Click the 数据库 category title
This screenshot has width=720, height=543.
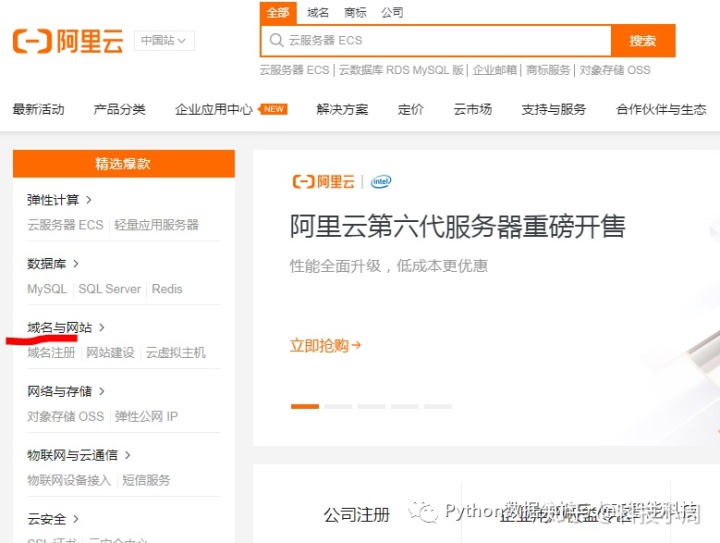[x=46, y=263]
